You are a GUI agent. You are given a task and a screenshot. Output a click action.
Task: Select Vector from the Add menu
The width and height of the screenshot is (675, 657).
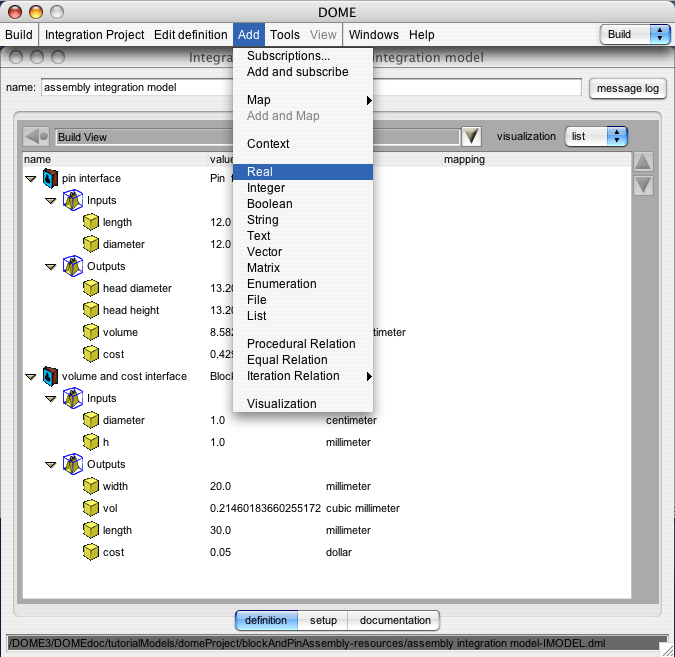tap(303, 252)
